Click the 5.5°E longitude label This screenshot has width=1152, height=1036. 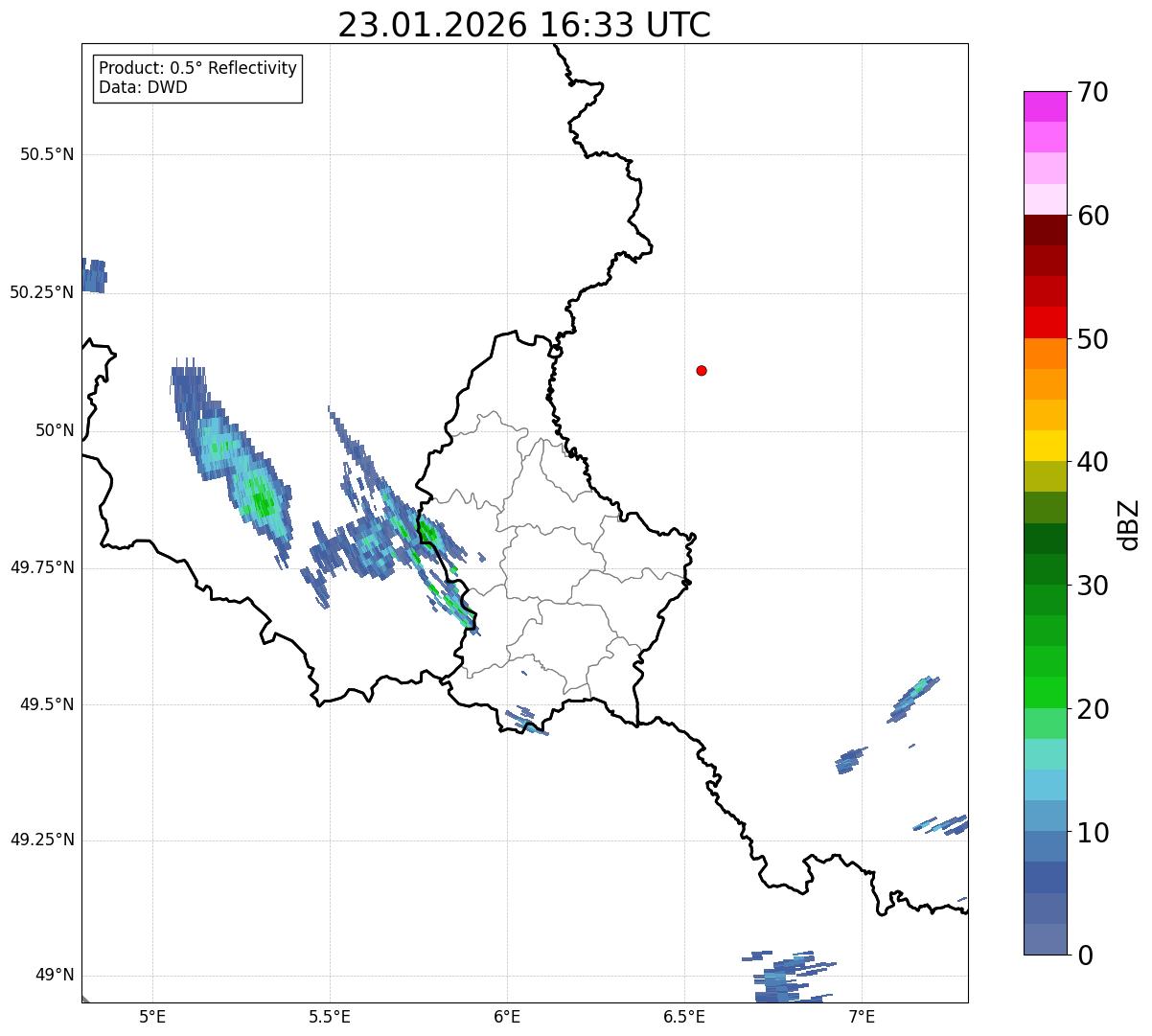point(330,1016)
